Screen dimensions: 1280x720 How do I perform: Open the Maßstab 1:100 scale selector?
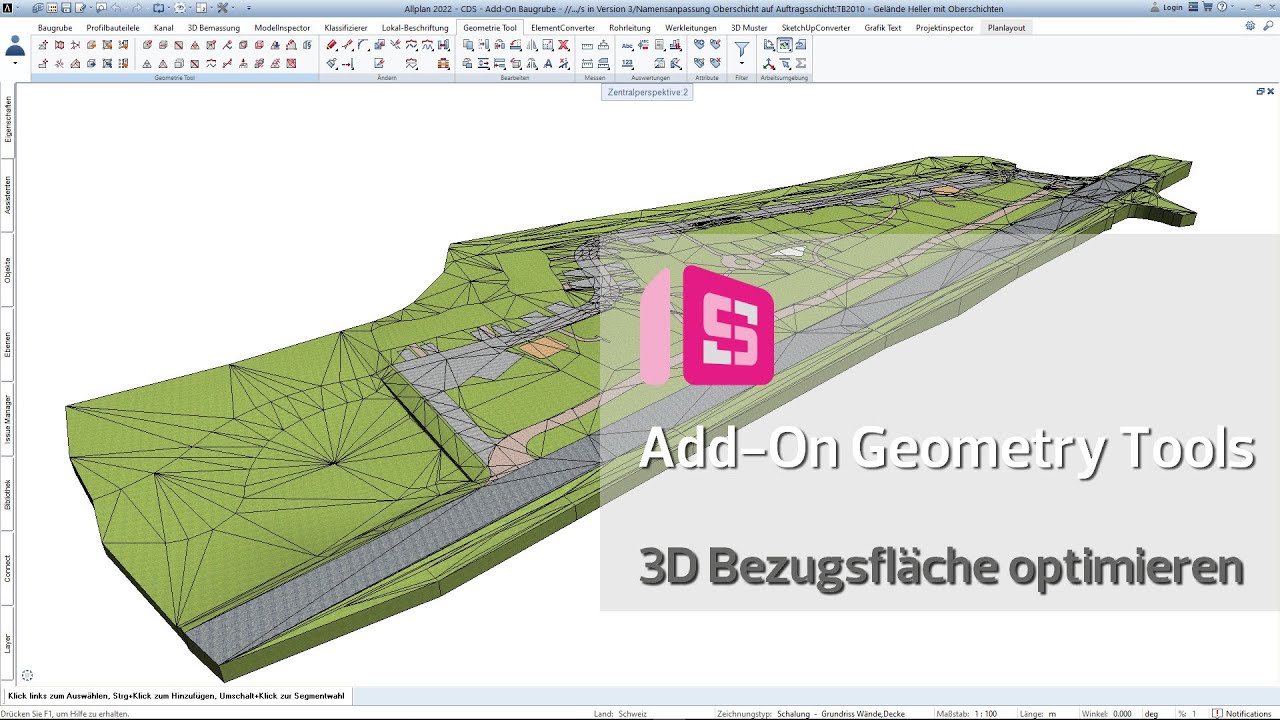pos(985,713)
